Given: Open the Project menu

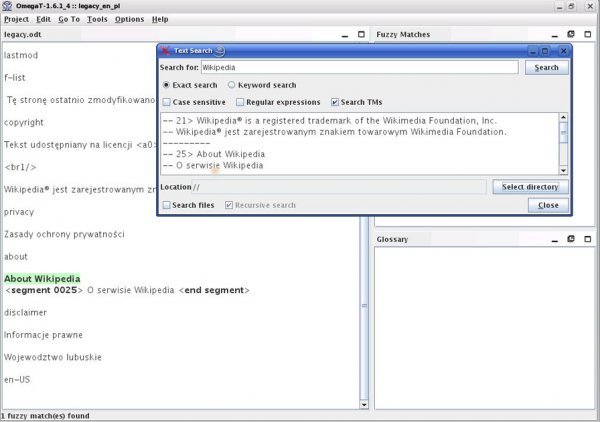Looking at the screenshot, I should pyautogui.click(x=17, y=19).
